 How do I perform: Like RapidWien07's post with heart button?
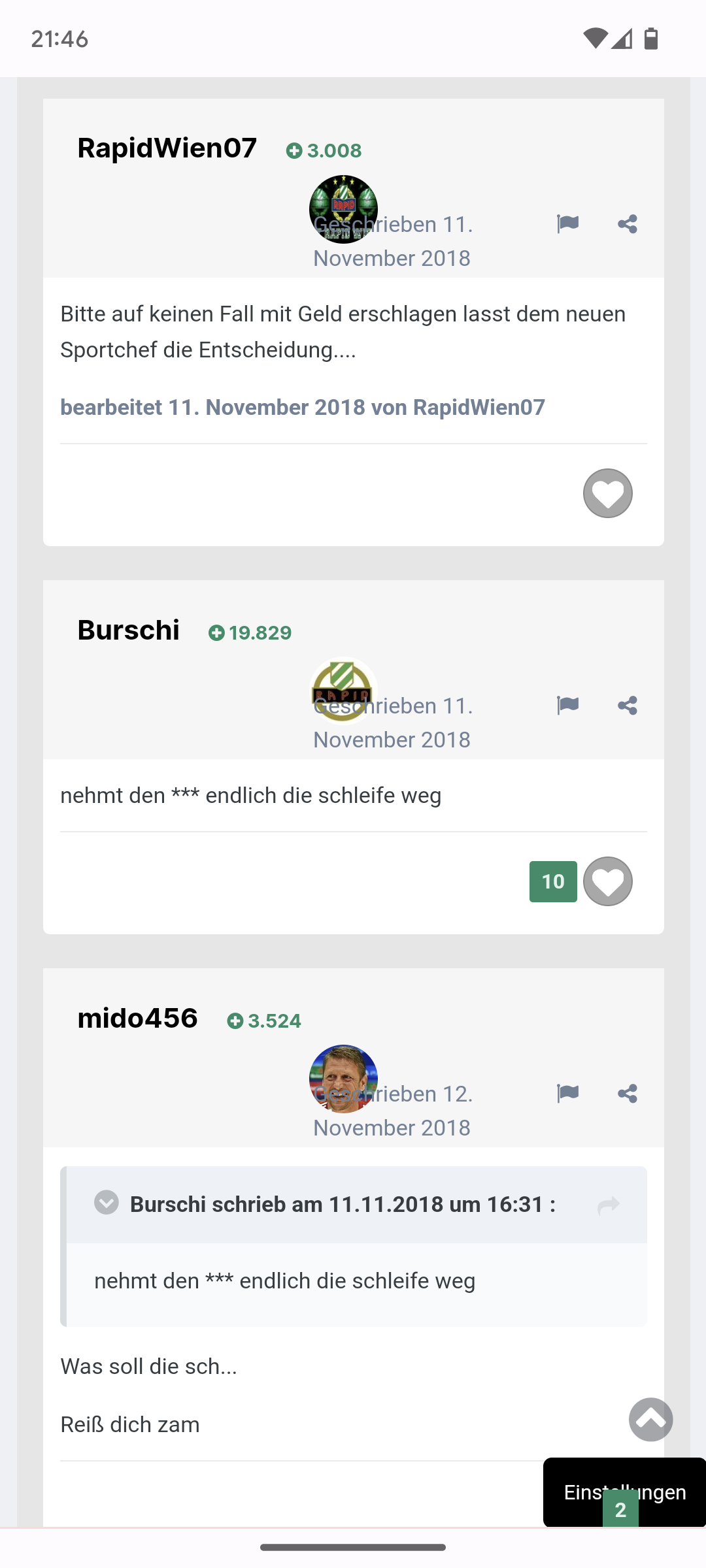tap(608, 493)
